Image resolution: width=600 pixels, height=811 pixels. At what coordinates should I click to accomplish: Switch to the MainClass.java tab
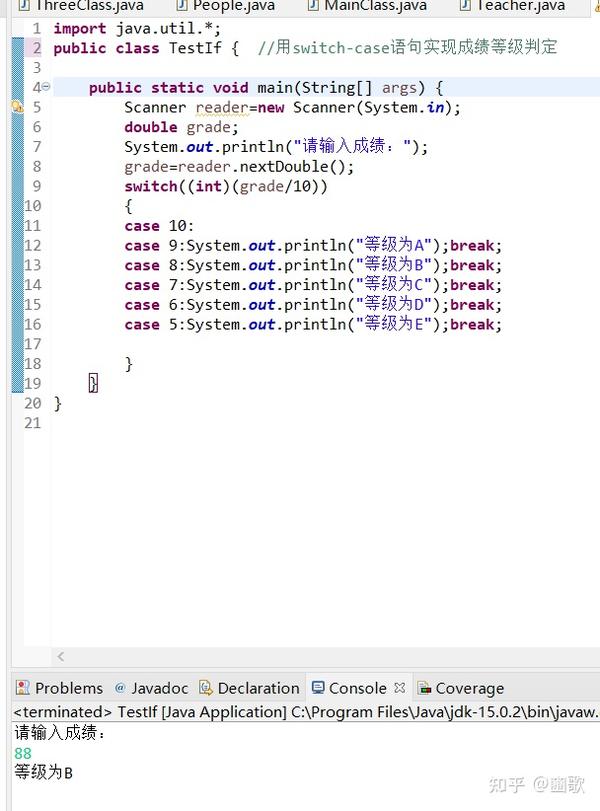click(367, 6)
